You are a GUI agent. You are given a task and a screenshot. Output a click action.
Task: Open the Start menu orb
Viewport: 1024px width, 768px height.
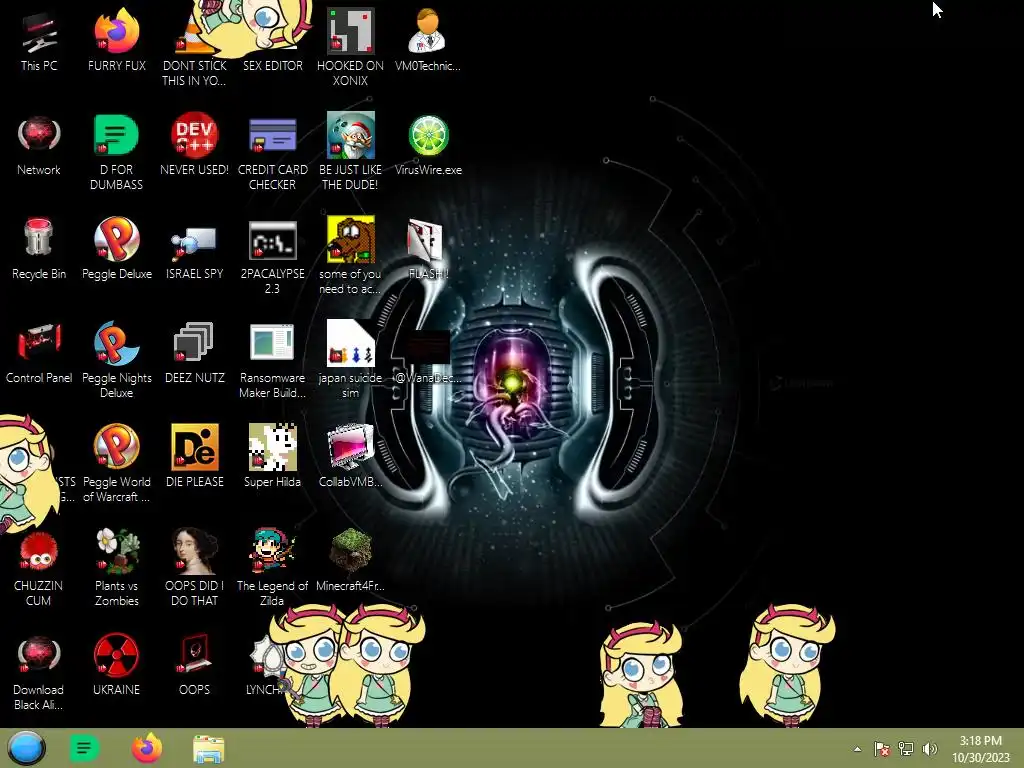(27, 748)
